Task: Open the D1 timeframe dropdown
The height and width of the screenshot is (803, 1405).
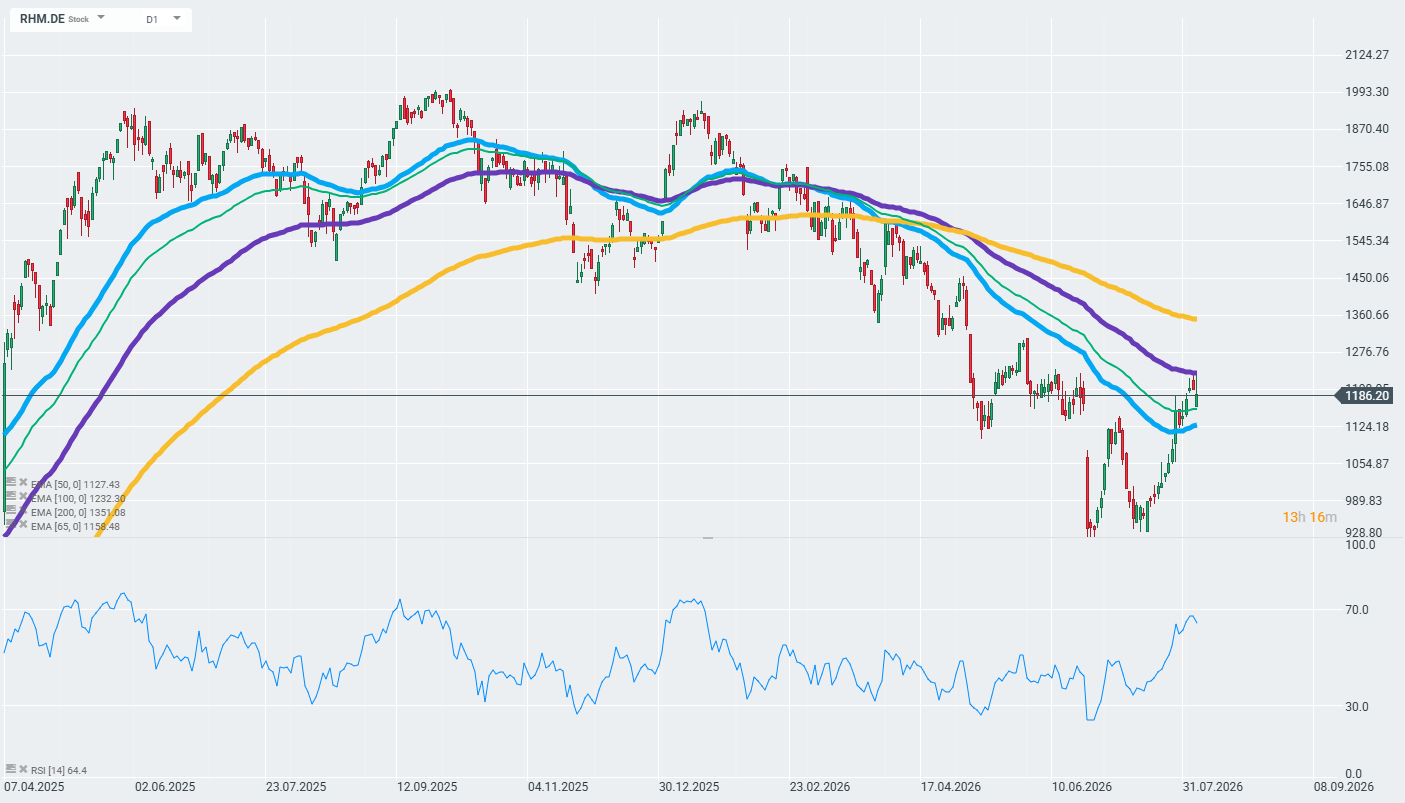Action: pyautogui.click(x=177, y=18)
